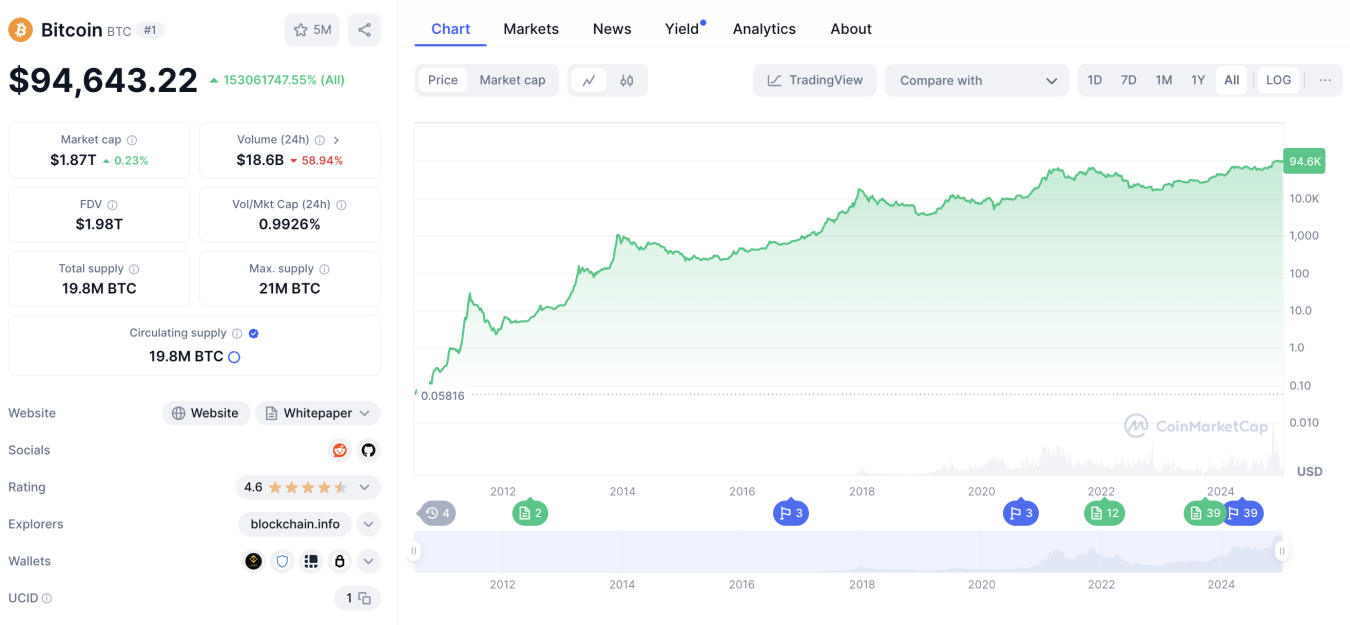Open the GitHub social link icon
The height and width of the screenshot is (625, 1350).
click(x=368, y=450)
